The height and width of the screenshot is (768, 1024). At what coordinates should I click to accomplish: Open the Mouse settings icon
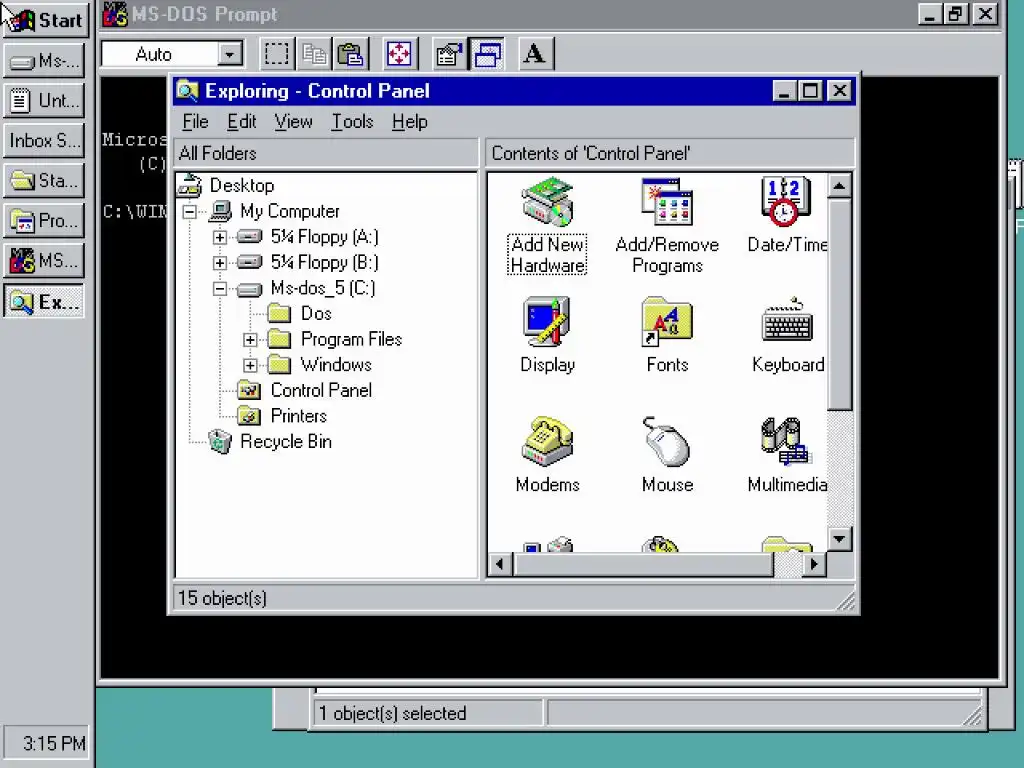667,455
